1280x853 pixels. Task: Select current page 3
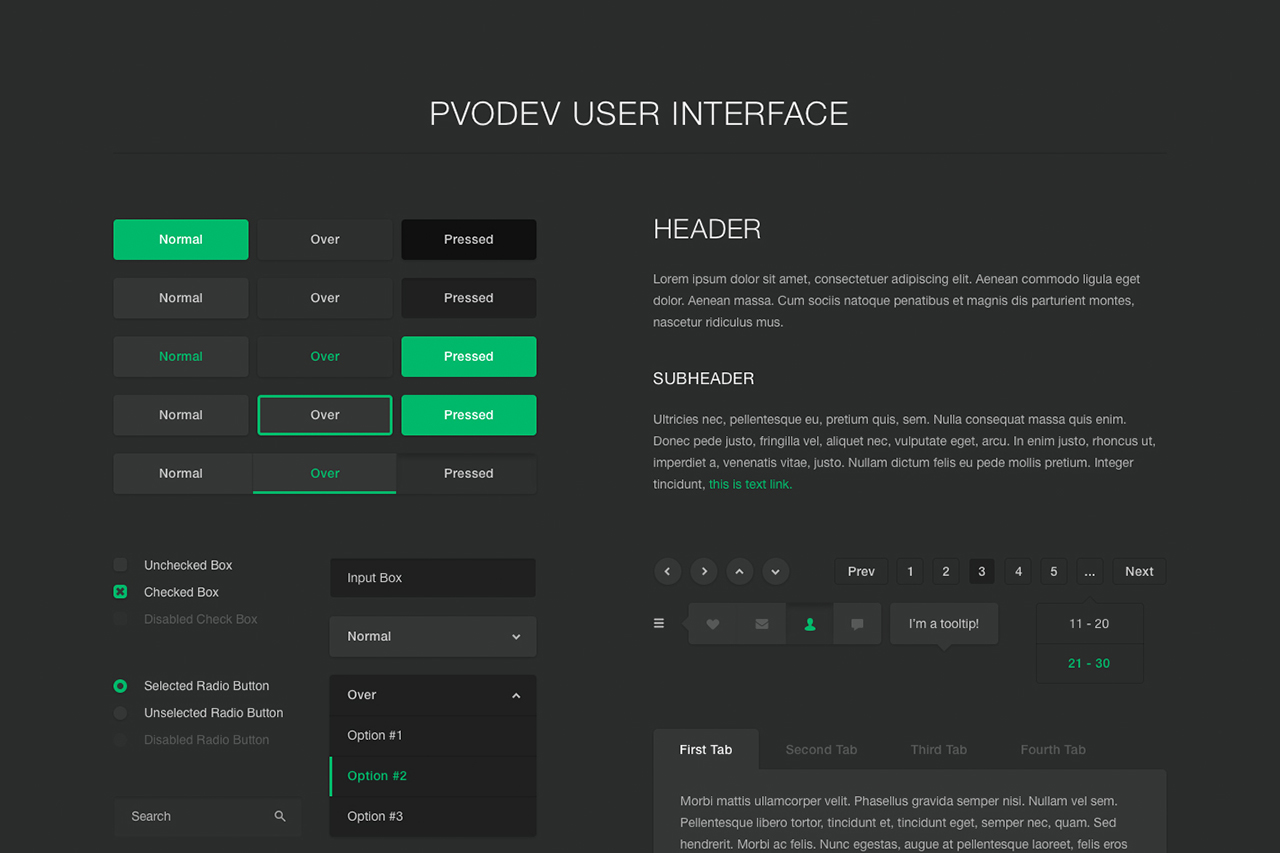(x=982, y=571)
